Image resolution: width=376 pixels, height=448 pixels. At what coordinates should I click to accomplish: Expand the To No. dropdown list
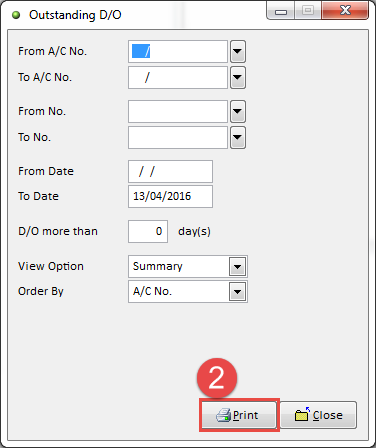click(x=238, y=137)
